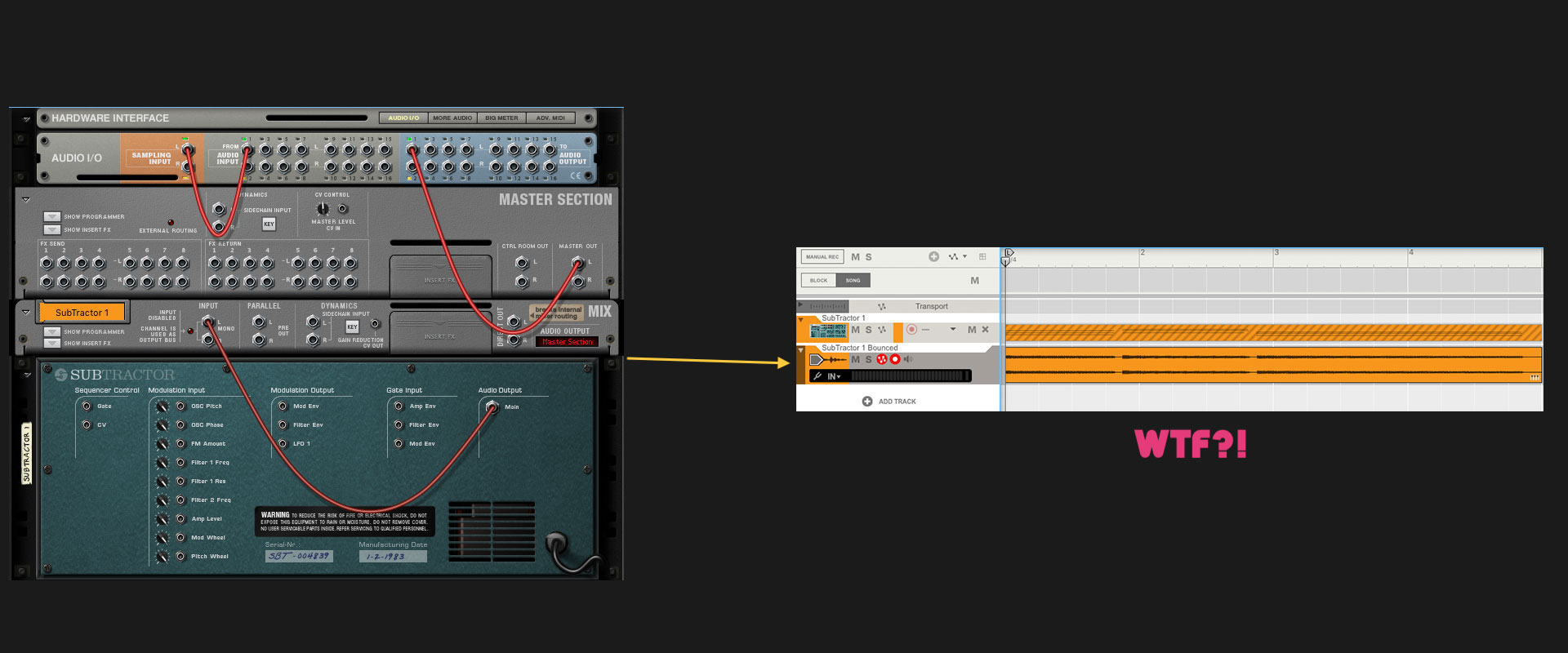Image resolution: width=1568 pixels, height=653 pixels.
Task: Click the L loop marker on ruler
Action: [1009, 253]
